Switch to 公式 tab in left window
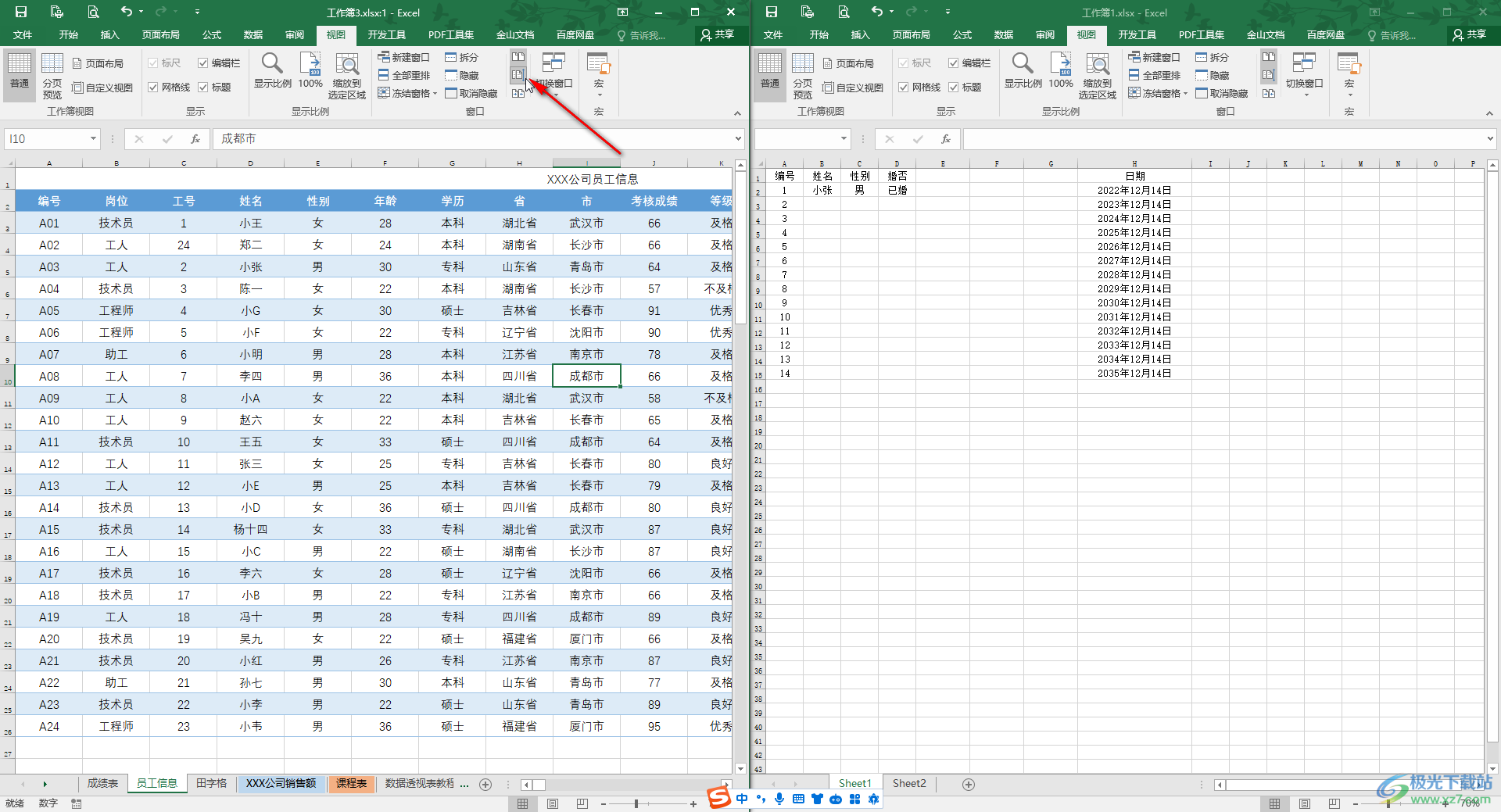The width and height of the screenshot is (1501, 812). pos(212,35)
